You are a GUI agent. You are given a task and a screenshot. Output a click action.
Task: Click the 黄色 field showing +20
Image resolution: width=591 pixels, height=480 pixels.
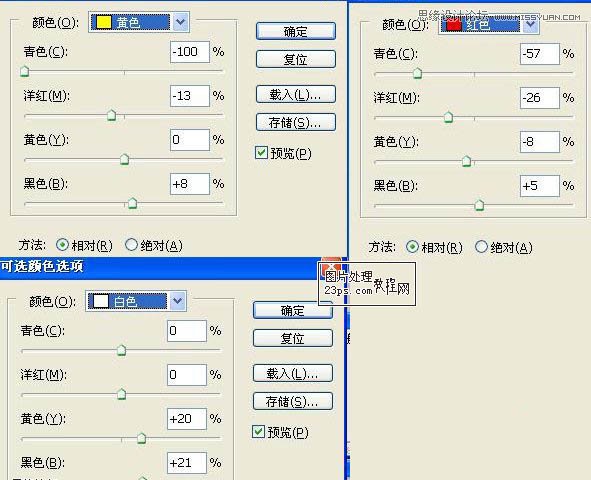coord(187,419)
